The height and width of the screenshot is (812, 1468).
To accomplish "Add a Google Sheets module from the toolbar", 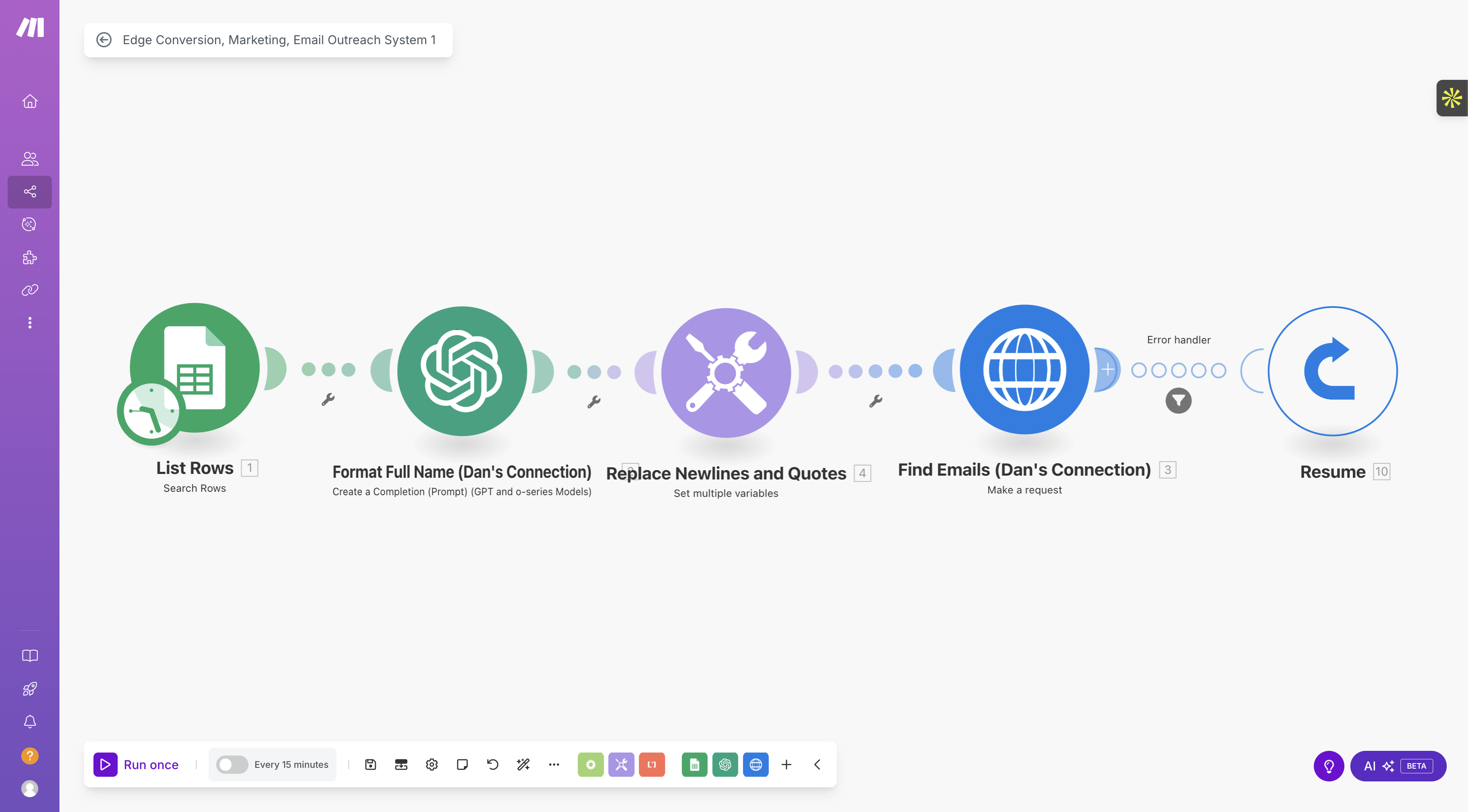I will [694, 765].
